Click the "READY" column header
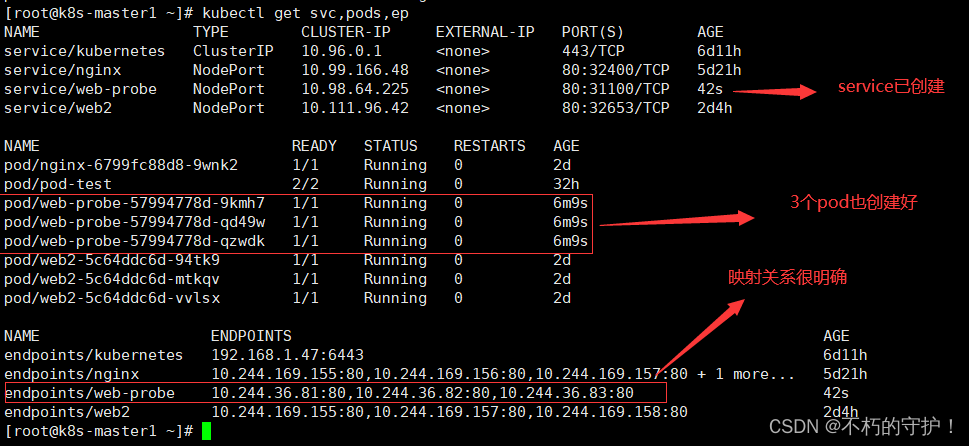Screen dimensions: 969x446 (314, 146)
